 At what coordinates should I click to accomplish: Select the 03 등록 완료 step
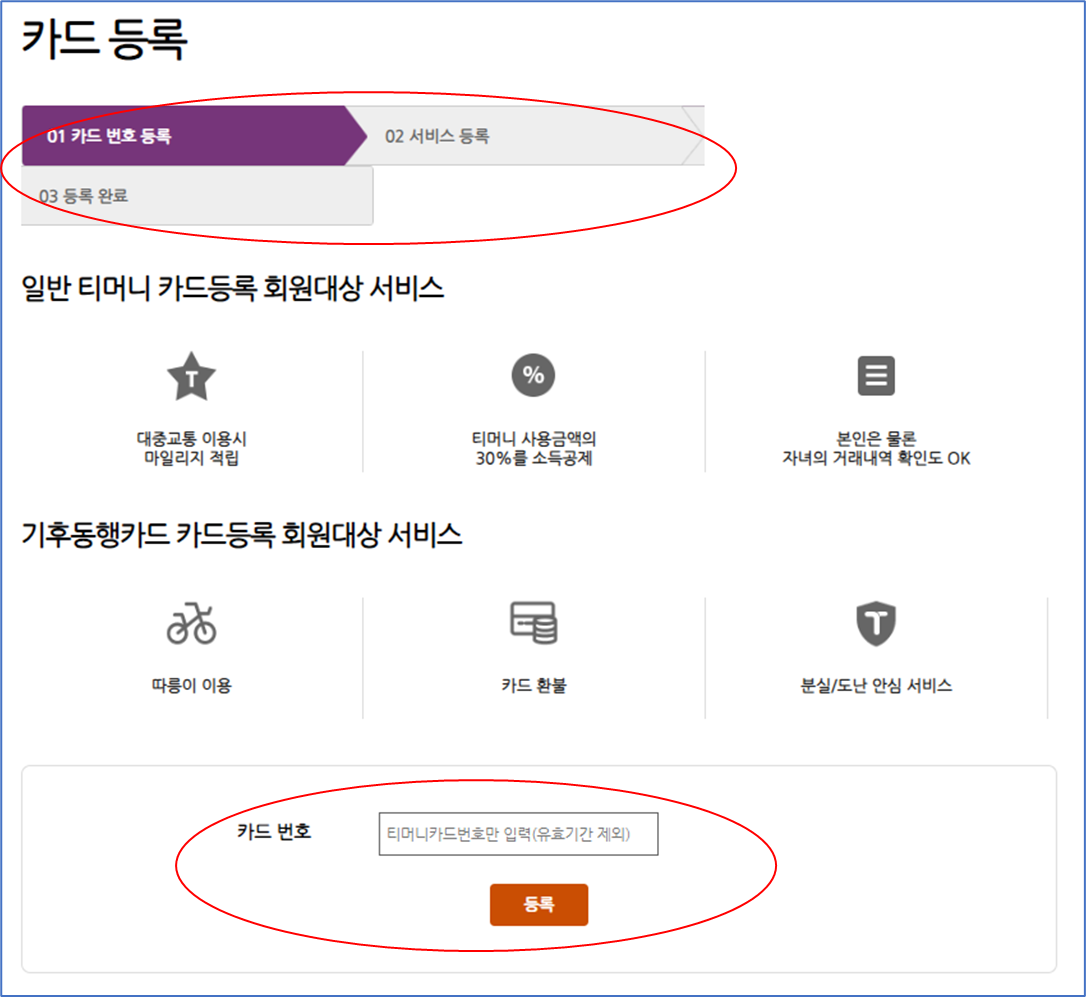tap(197, 195)
